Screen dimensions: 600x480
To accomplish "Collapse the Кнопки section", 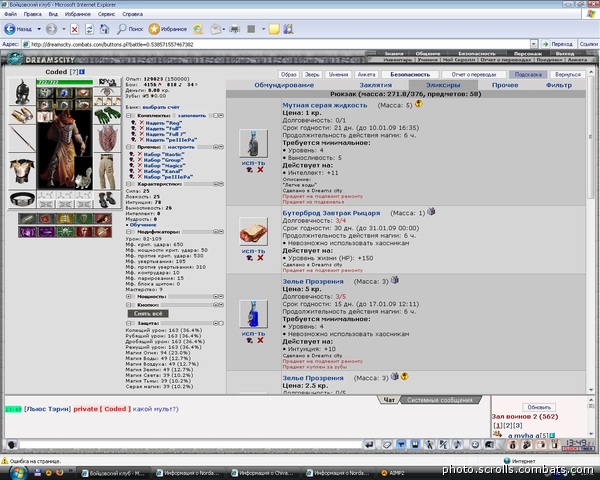I will pos(129,305).
